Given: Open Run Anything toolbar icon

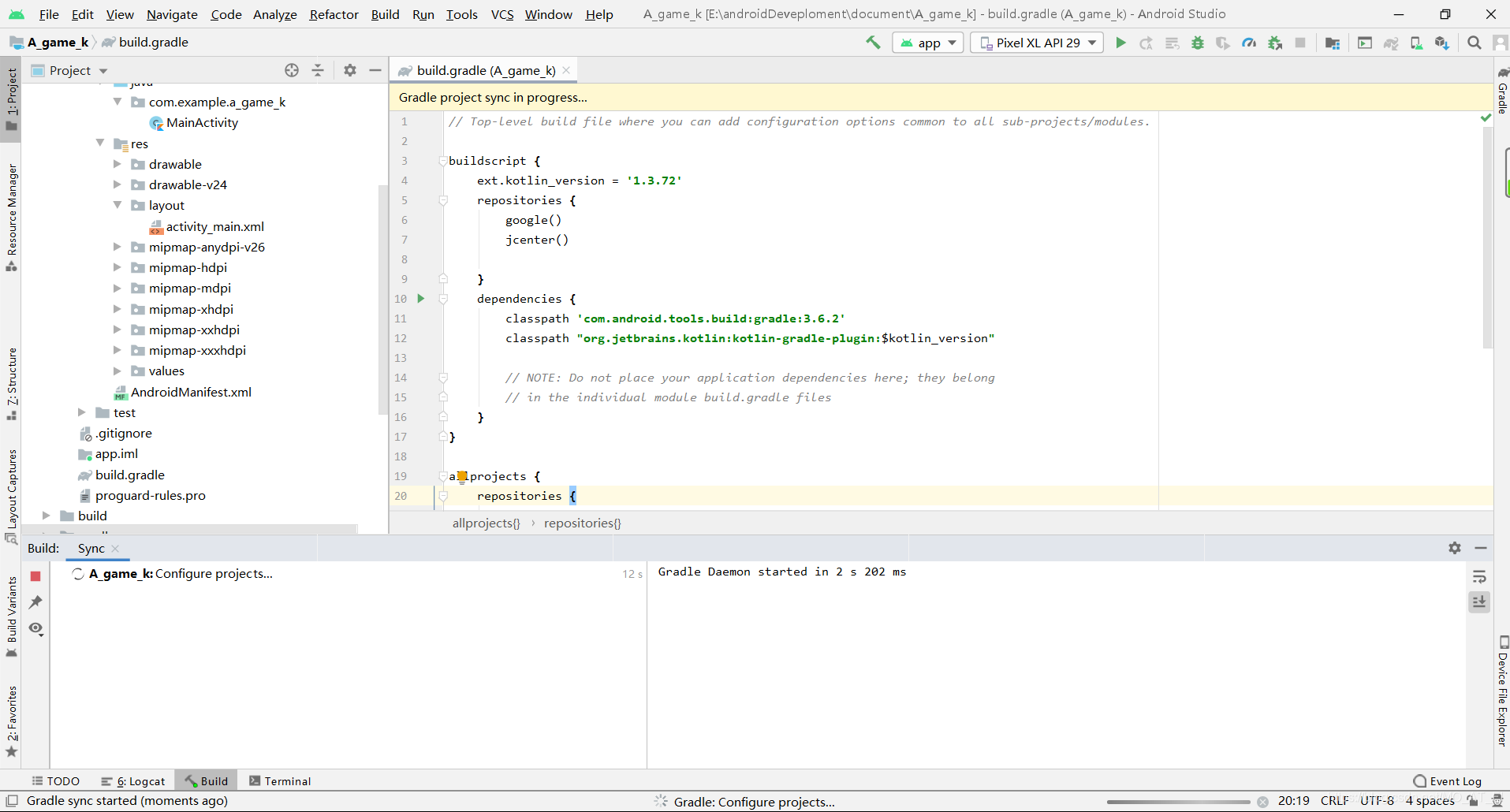Looking at the screenshot, I should pyautogui.click(x=1365, y=43).
